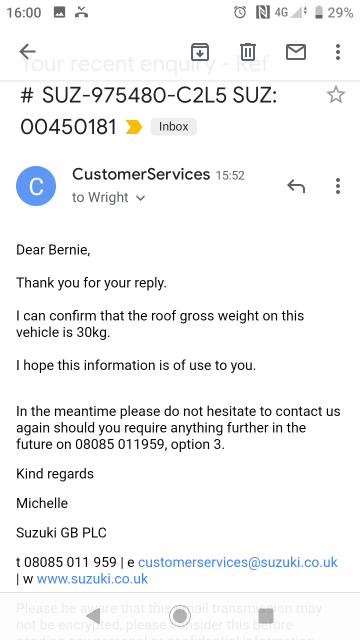
Task: Tap the CustomerServices sender name
Action: [141, 174]
